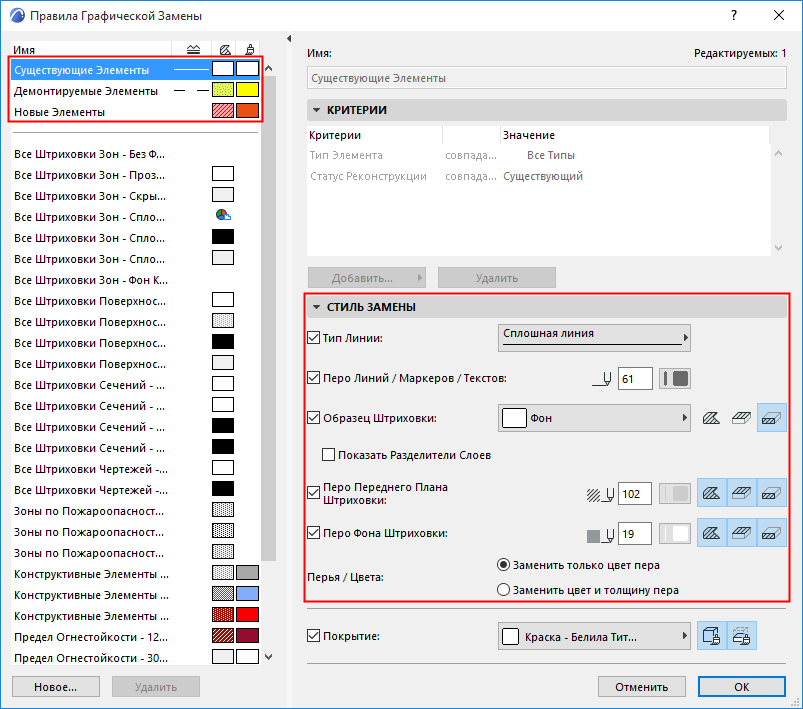
Task: Click the OK button
Action: [x=742, y=686]
